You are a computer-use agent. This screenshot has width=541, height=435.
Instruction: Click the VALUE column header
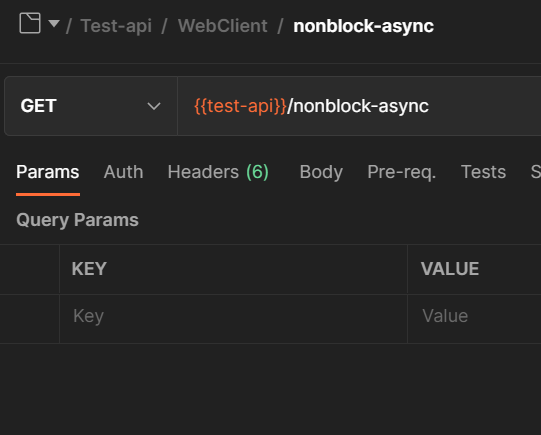(x=450, y=269)
